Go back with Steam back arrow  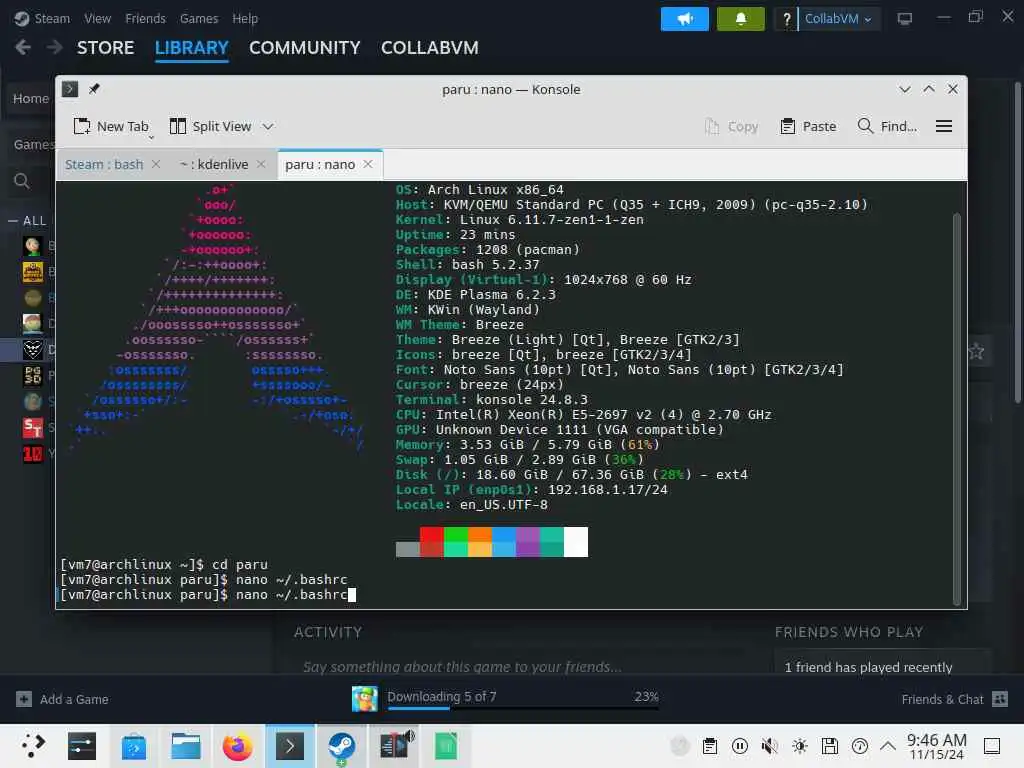pyautogui.click(x=23, y=47)
